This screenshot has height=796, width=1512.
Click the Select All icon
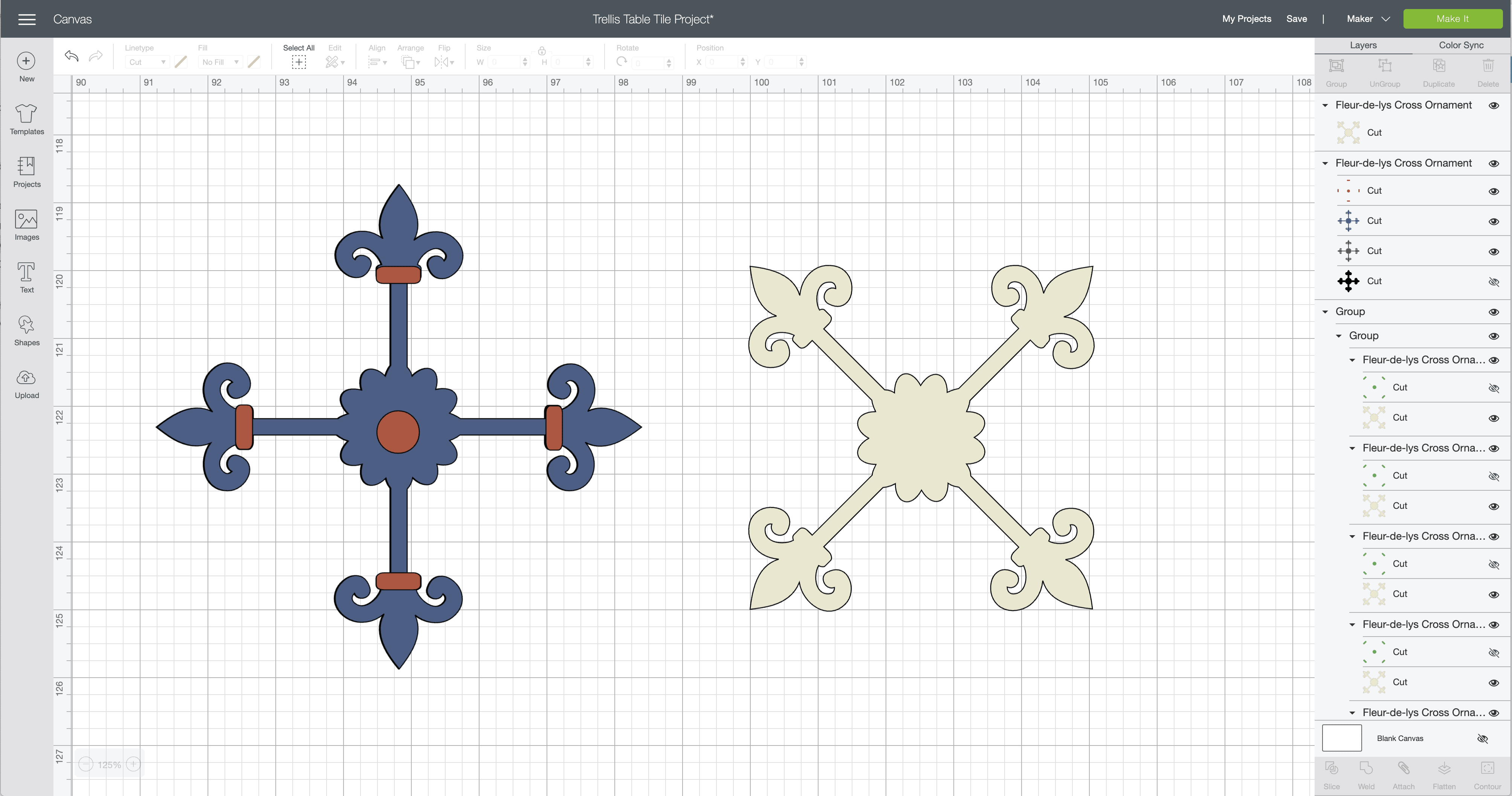coord(299,62)
